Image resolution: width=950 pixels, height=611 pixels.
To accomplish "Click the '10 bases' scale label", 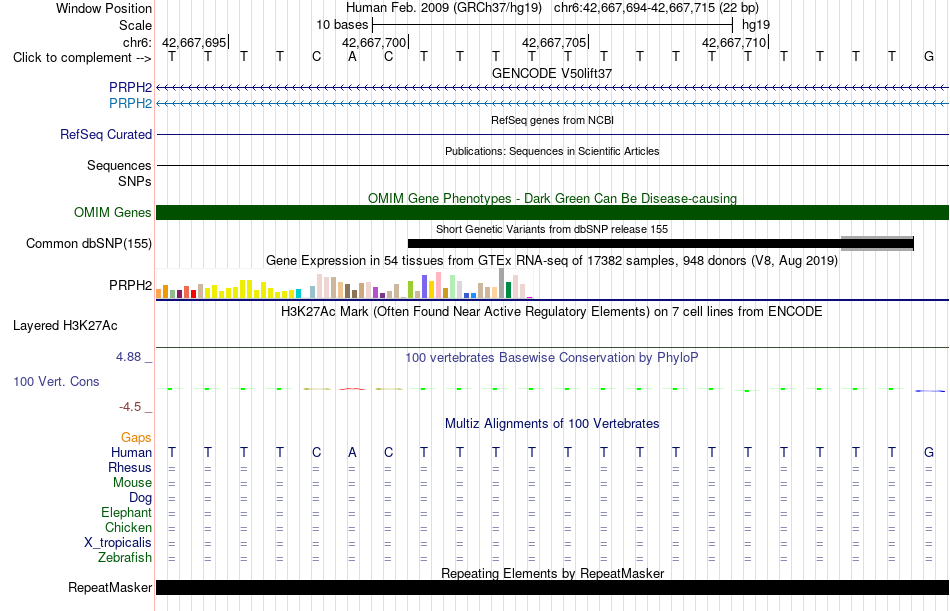I will pos(342,25).
